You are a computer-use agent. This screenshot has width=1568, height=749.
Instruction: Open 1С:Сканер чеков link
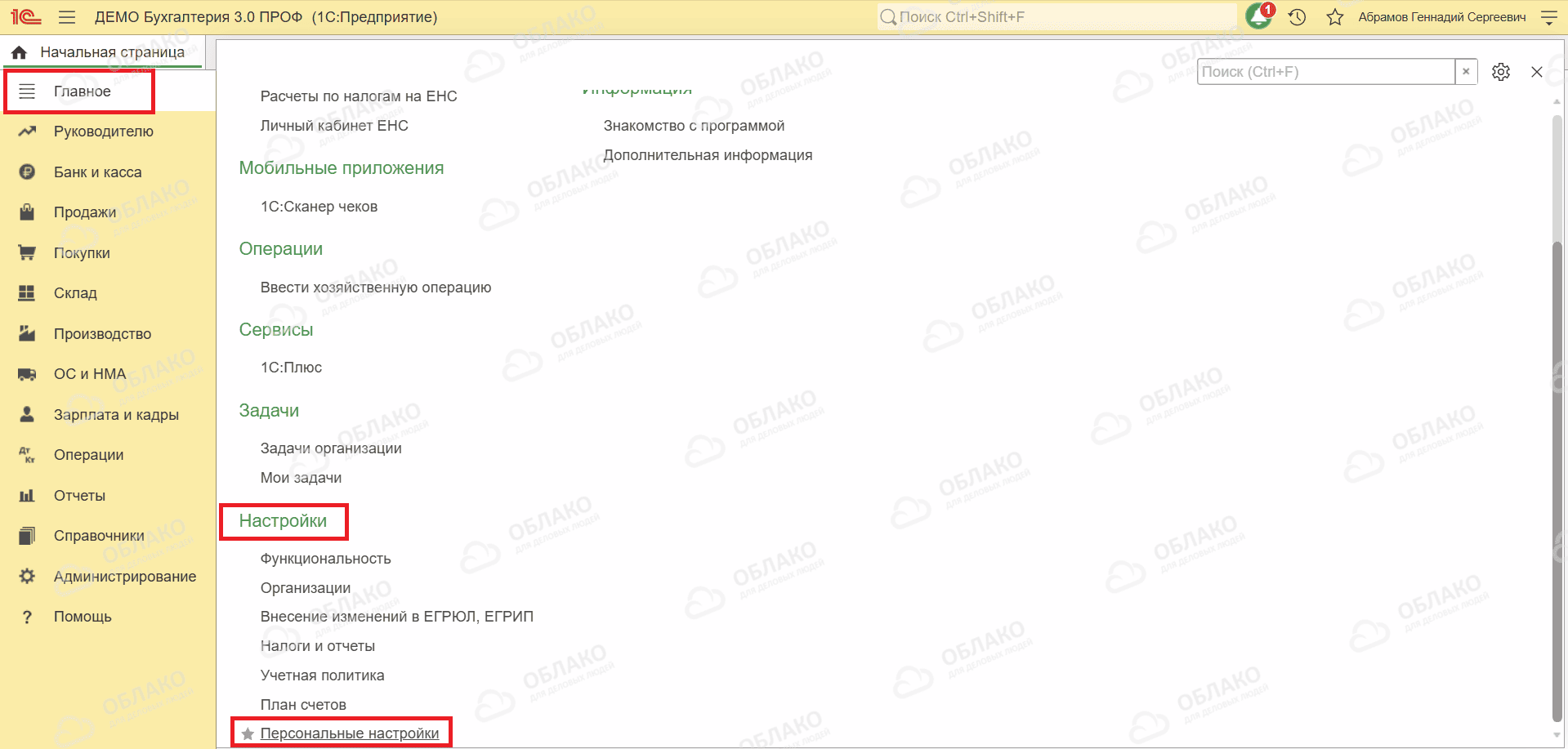click(x=319, y=207)
